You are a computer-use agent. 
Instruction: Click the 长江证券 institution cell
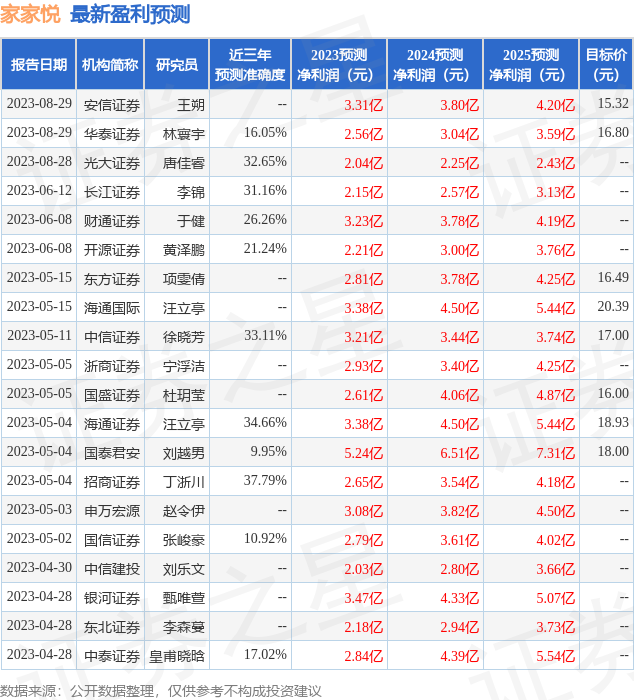point(112,192)
